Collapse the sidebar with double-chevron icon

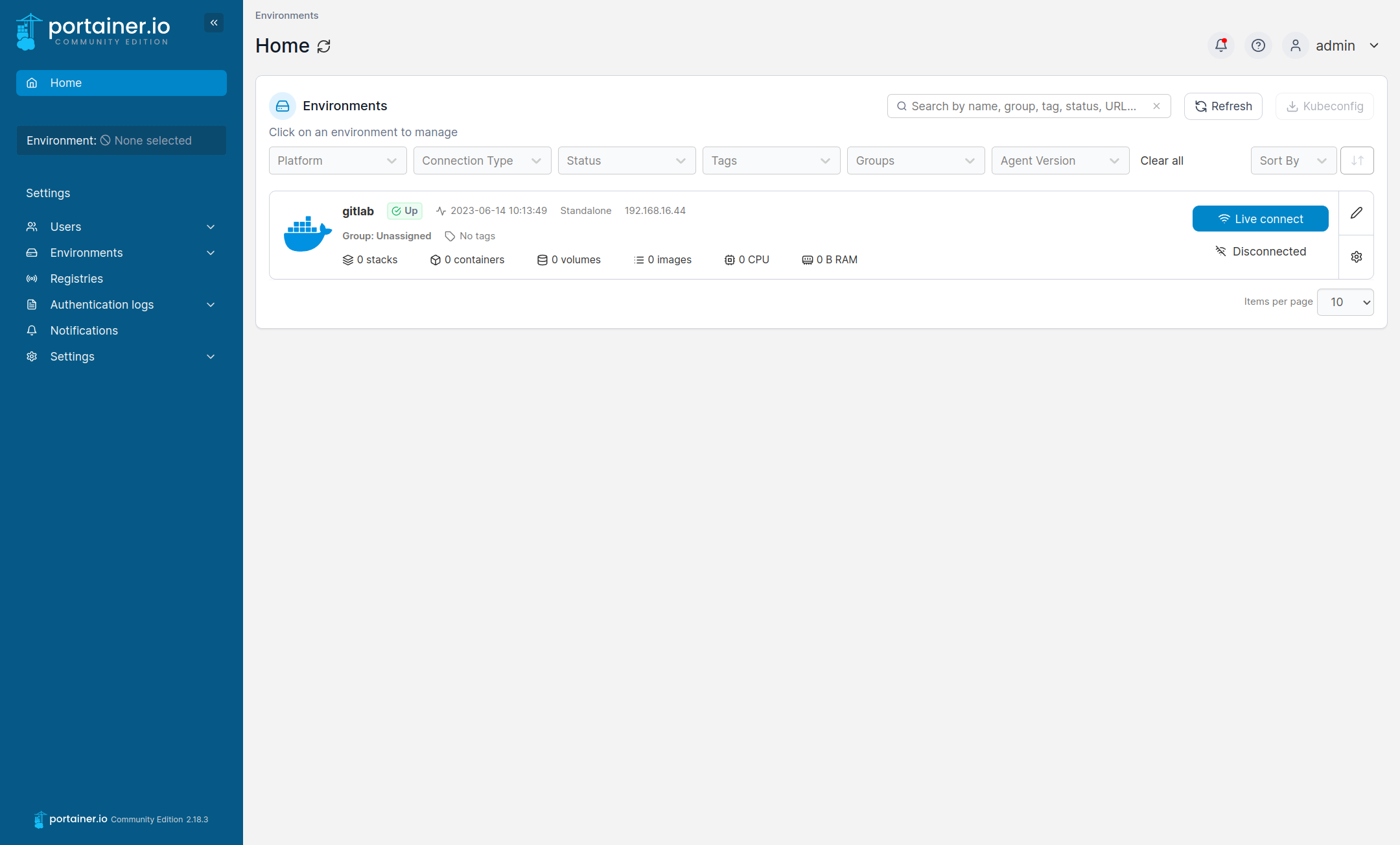click(x=214, y=23)
